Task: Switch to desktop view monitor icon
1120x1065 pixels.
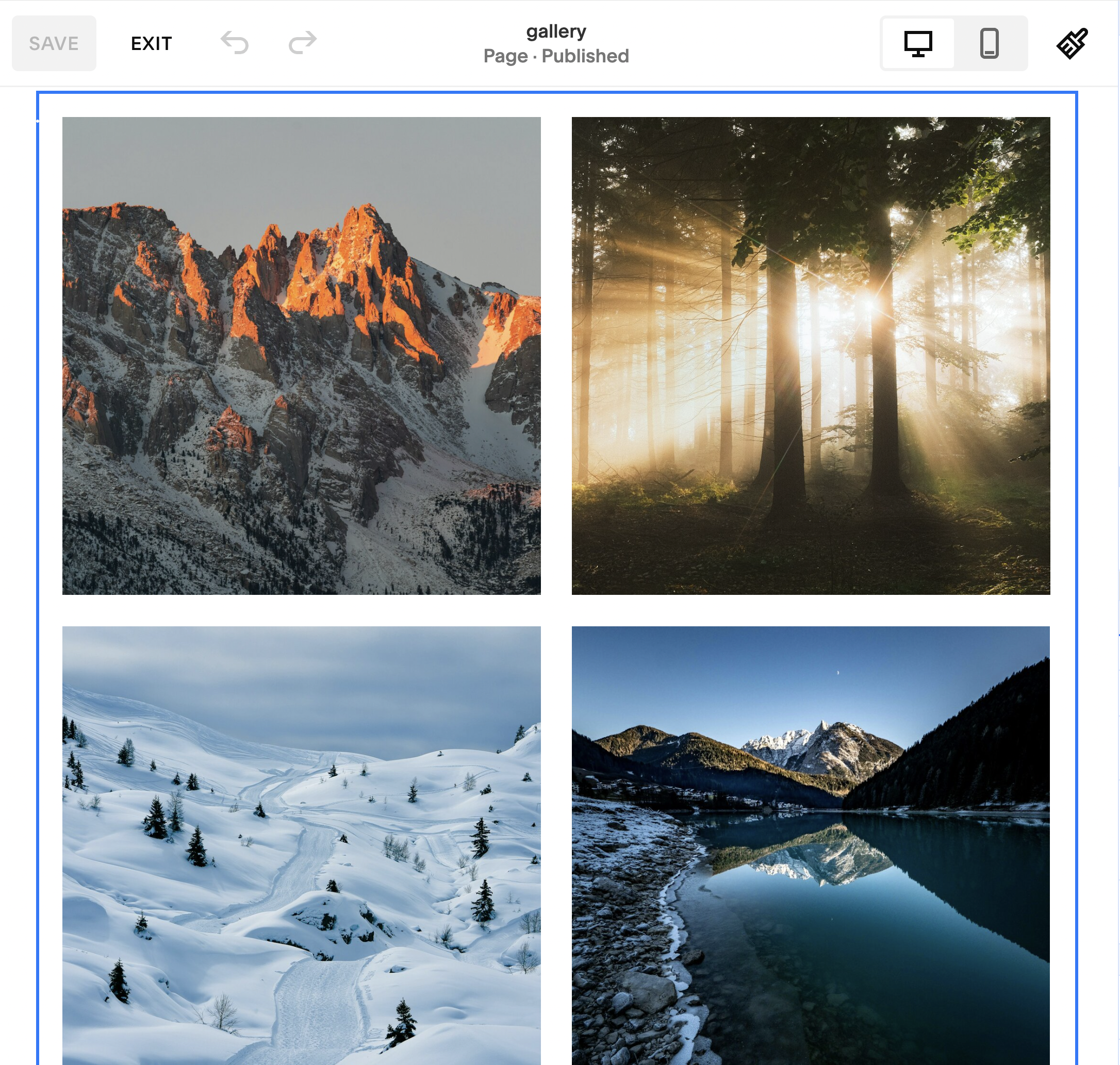Action: point(918,43)
